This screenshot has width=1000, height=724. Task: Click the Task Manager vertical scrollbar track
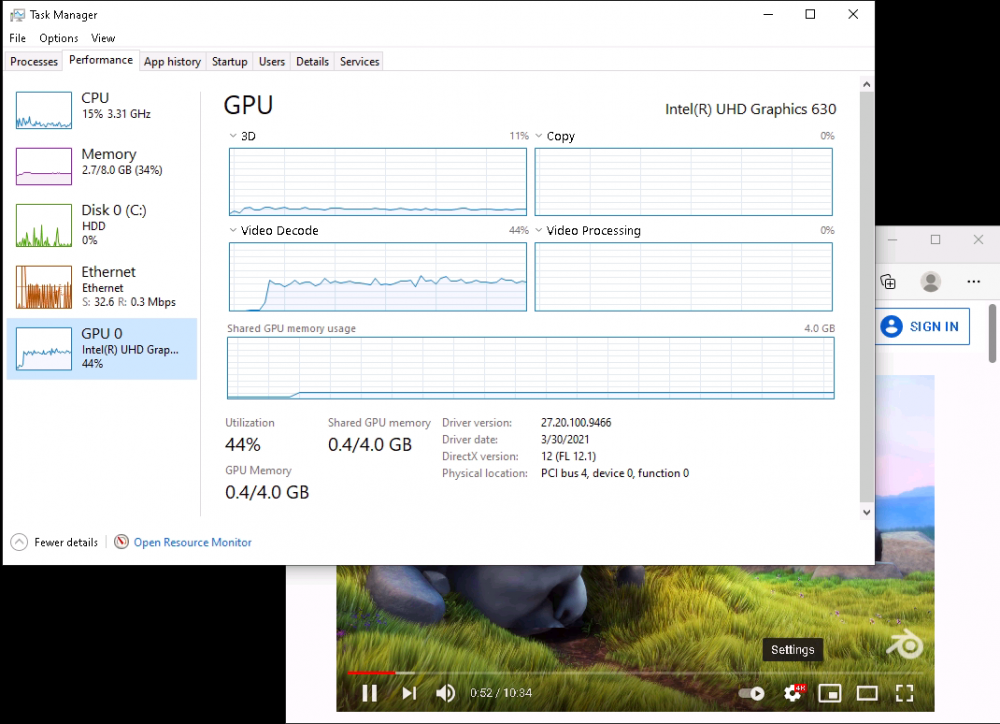pyautogui.click(x=866, y=297)
